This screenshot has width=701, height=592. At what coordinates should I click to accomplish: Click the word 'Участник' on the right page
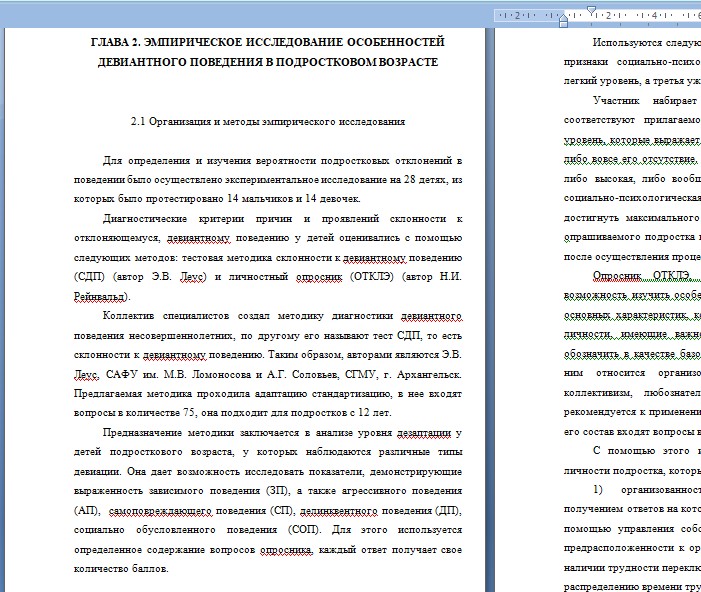(x=616, y=101)
